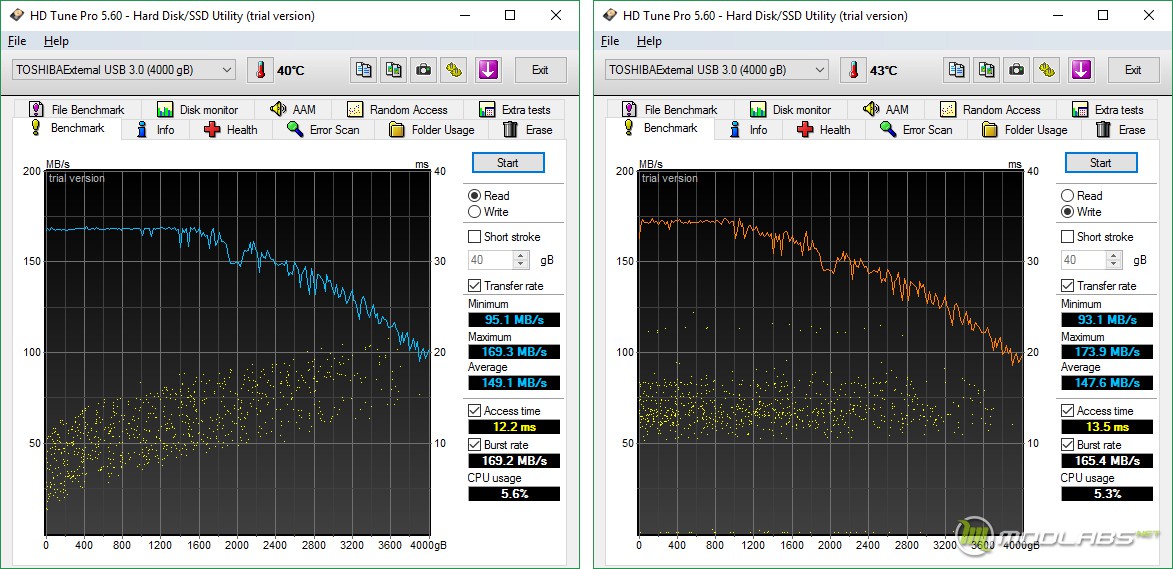Click short stroke size stepper in left window
1173x569 pixels.
(x=521, y=260)
